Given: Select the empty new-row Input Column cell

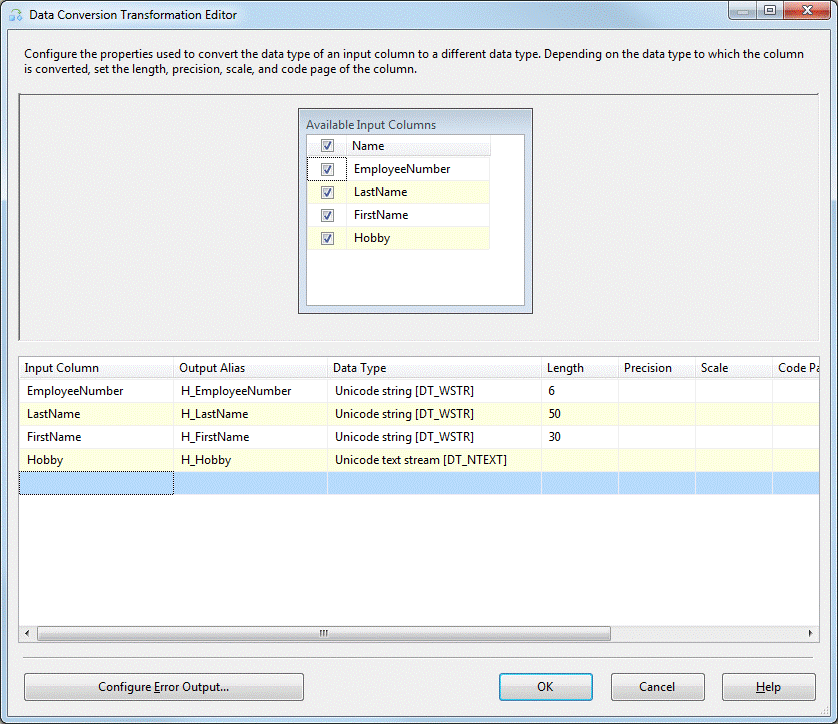Looking at the screenshot, I should pos(96,483).
